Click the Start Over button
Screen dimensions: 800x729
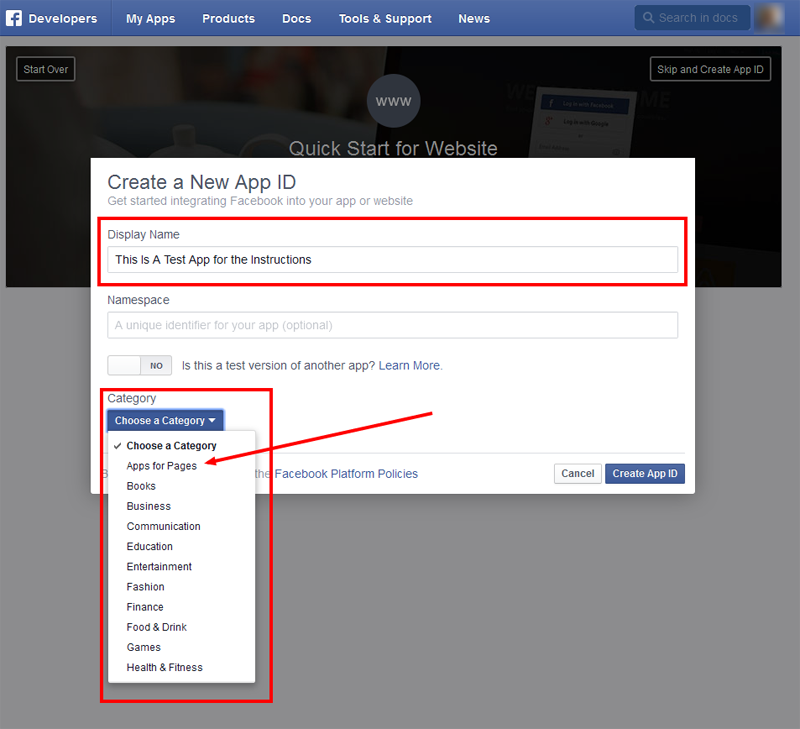pyautogui.click(x=46, y=69)
